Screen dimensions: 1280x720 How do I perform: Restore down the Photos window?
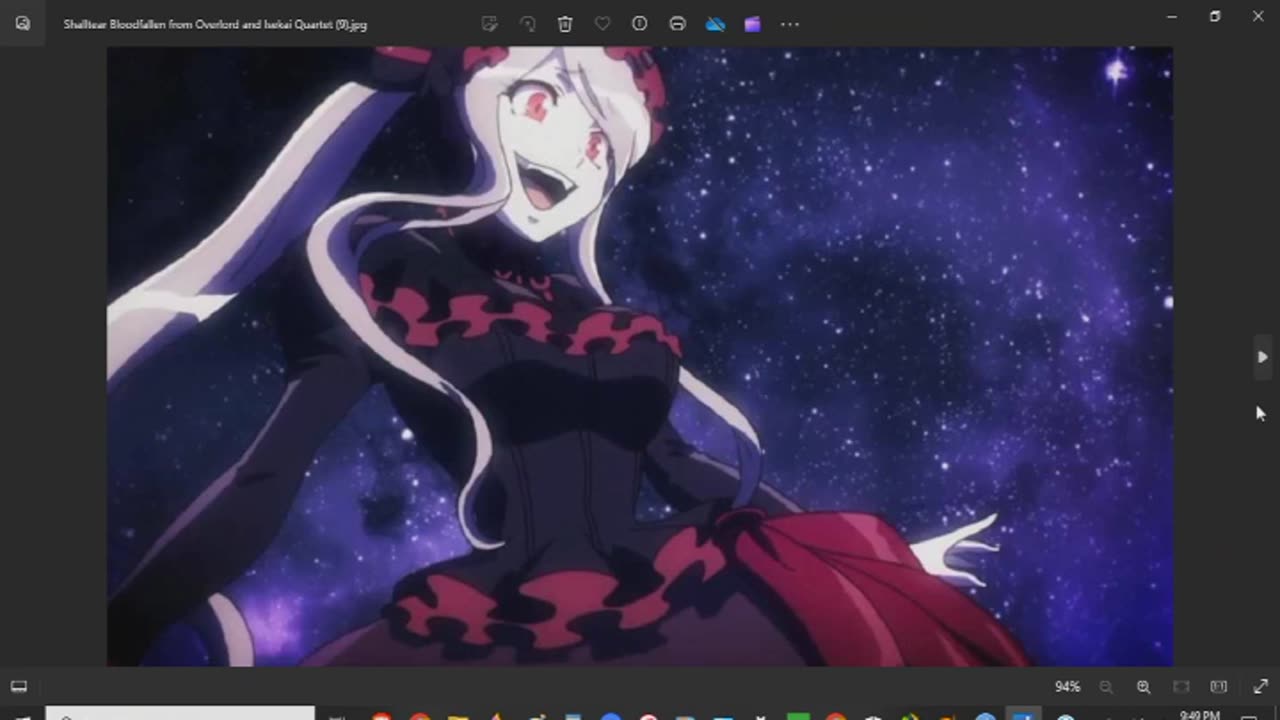coord(1215,16)
